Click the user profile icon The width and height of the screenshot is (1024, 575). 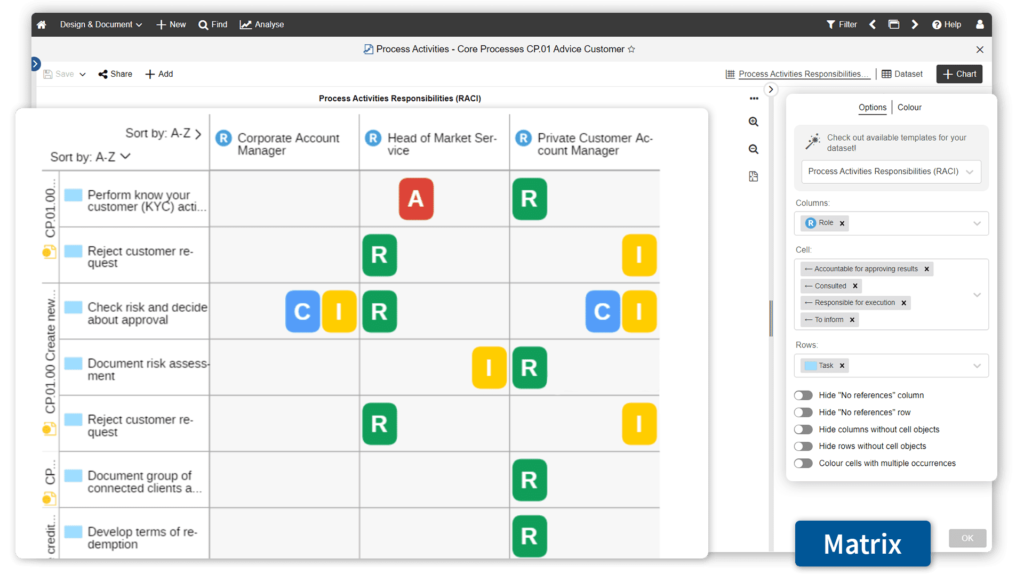979,24
